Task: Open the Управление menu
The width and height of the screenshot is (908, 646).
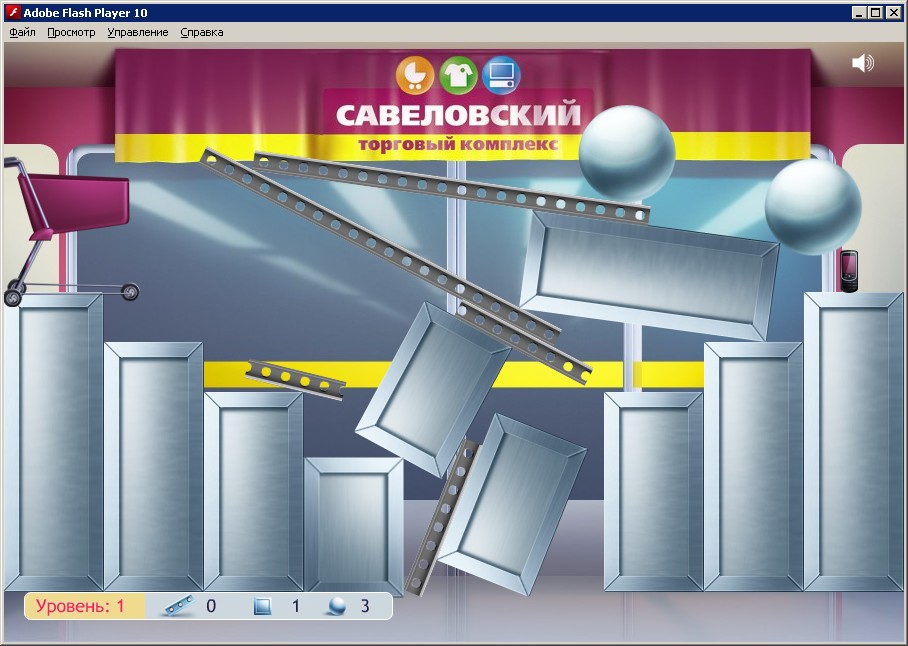Action: tap(138, 32)
